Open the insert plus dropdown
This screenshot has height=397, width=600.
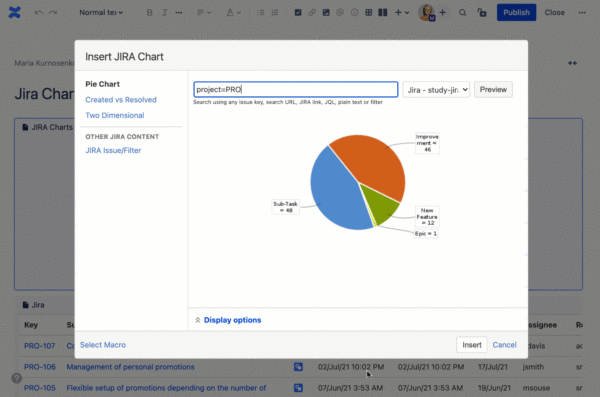[x=402, y=13]
